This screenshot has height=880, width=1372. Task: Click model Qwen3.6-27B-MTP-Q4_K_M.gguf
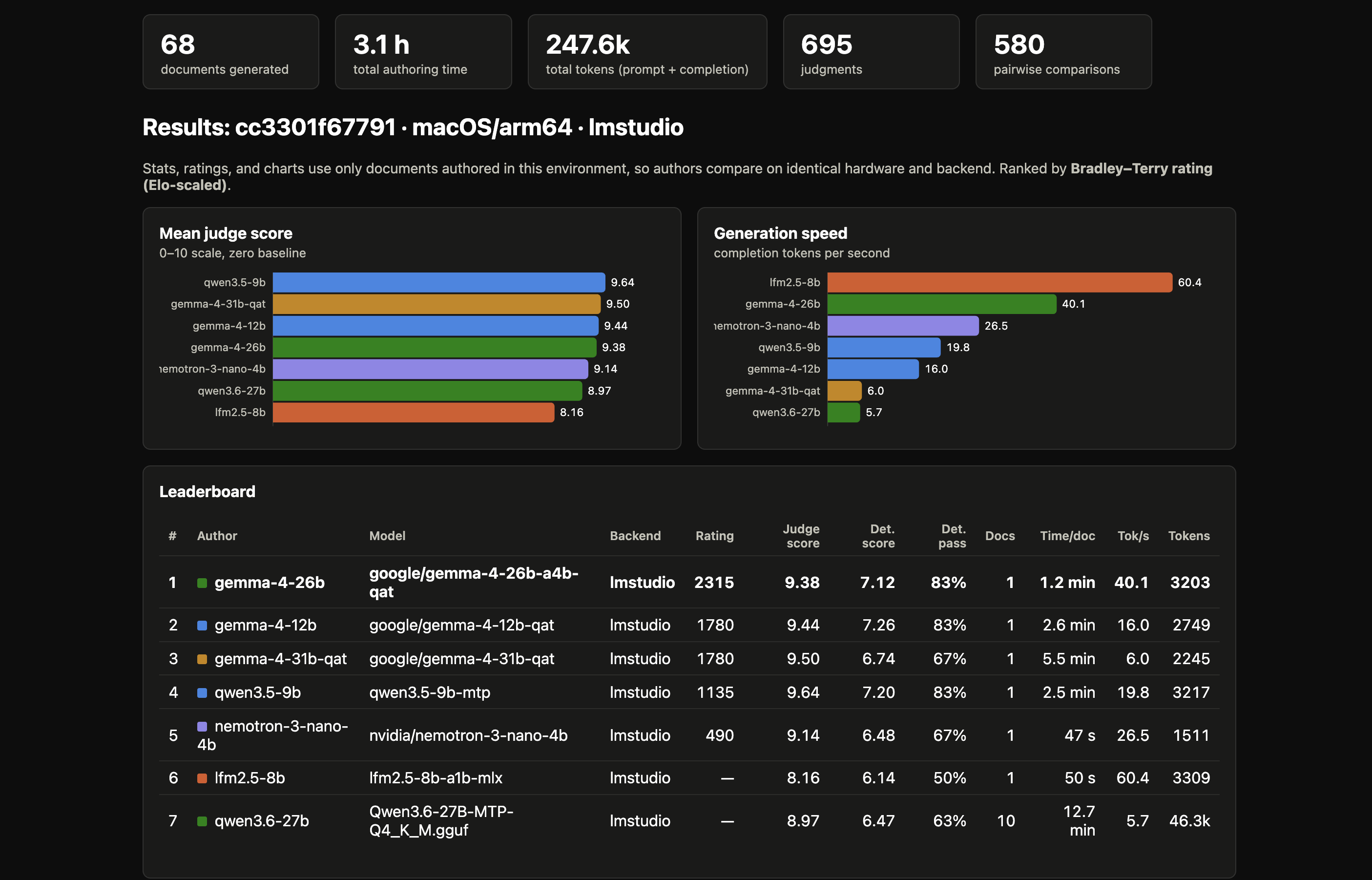pyautogui.click(x=441, y=821)
